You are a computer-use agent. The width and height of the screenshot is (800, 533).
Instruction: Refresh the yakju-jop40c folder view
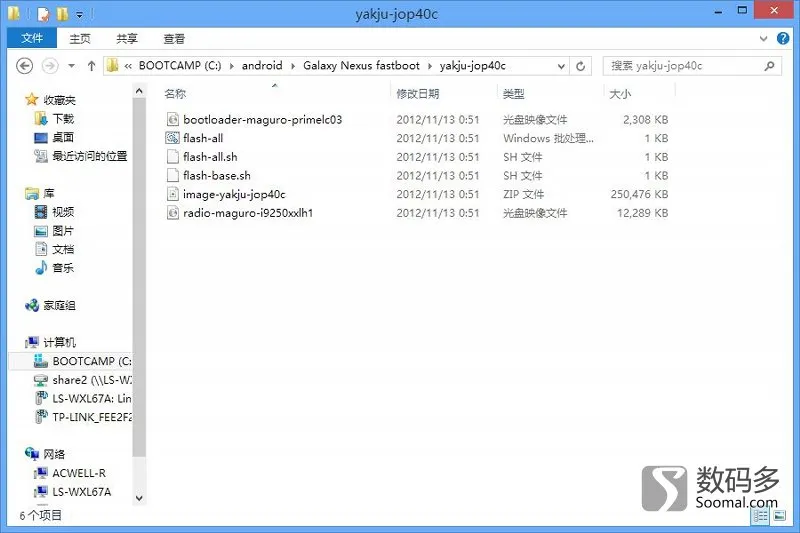pos(581,66)
